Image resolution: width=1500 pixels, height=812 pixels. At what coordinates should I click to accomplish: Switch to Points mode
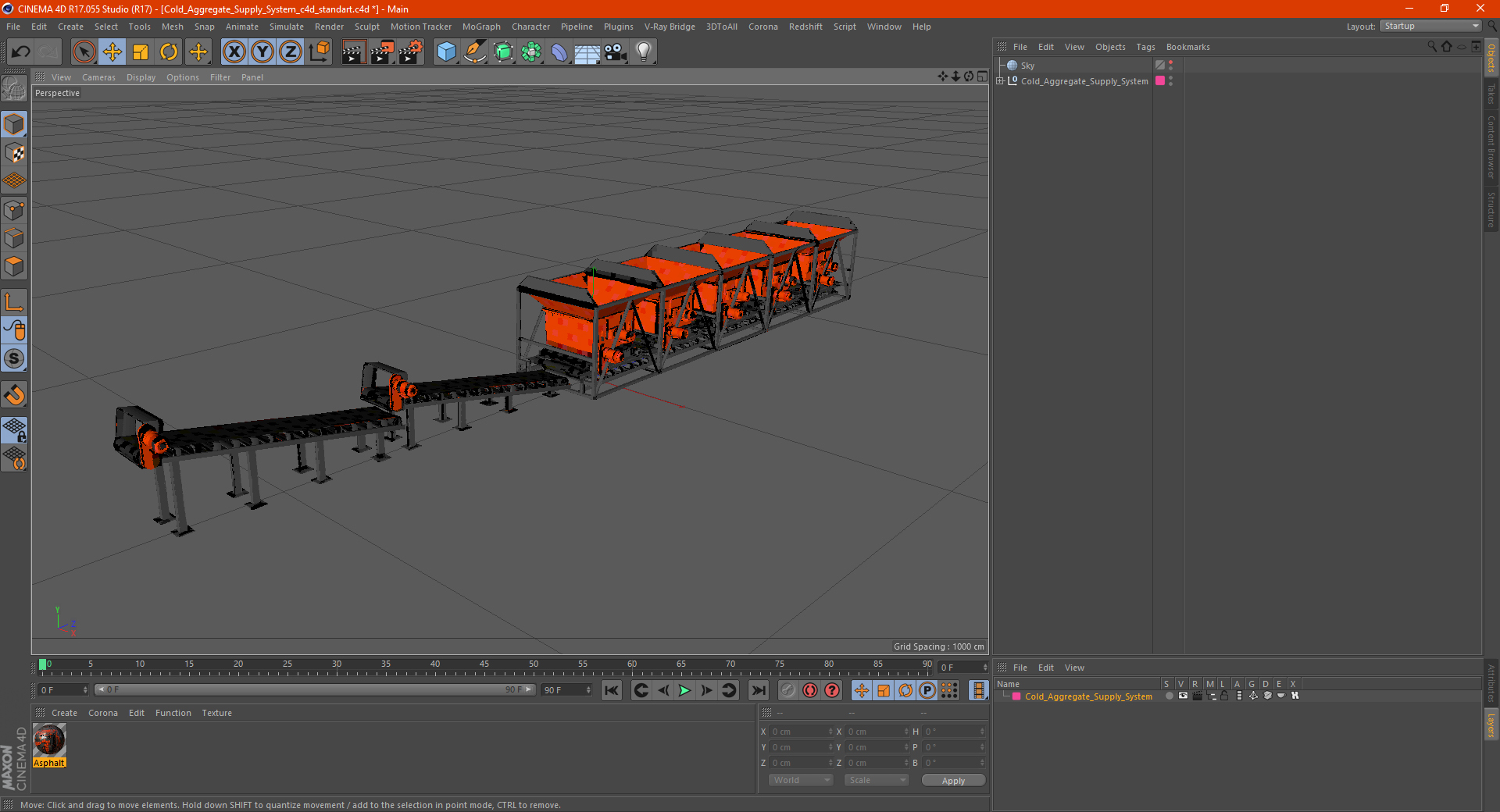pyautogui.click(x=14, y=210)
